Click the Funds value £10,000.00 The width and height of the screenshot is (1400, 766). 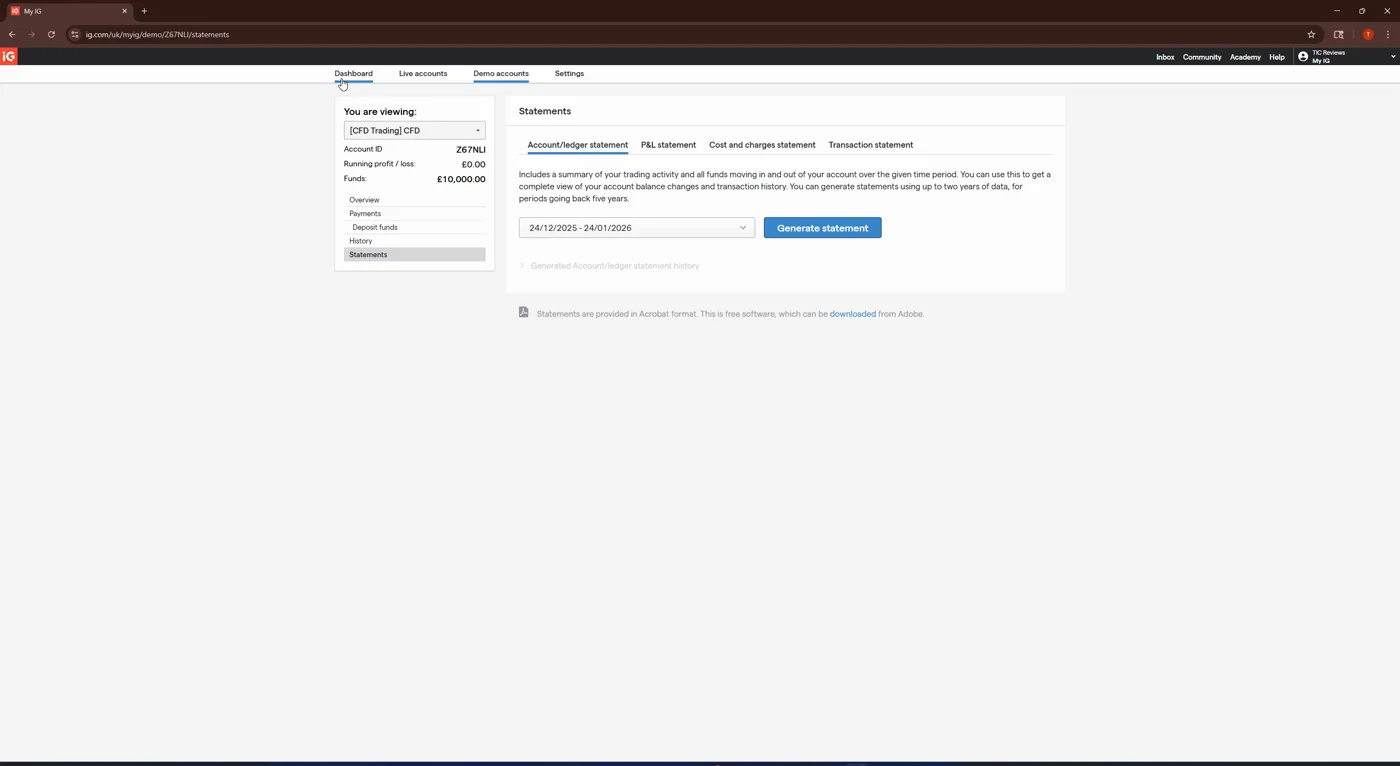pyautogui.click(x=461, y=179)
